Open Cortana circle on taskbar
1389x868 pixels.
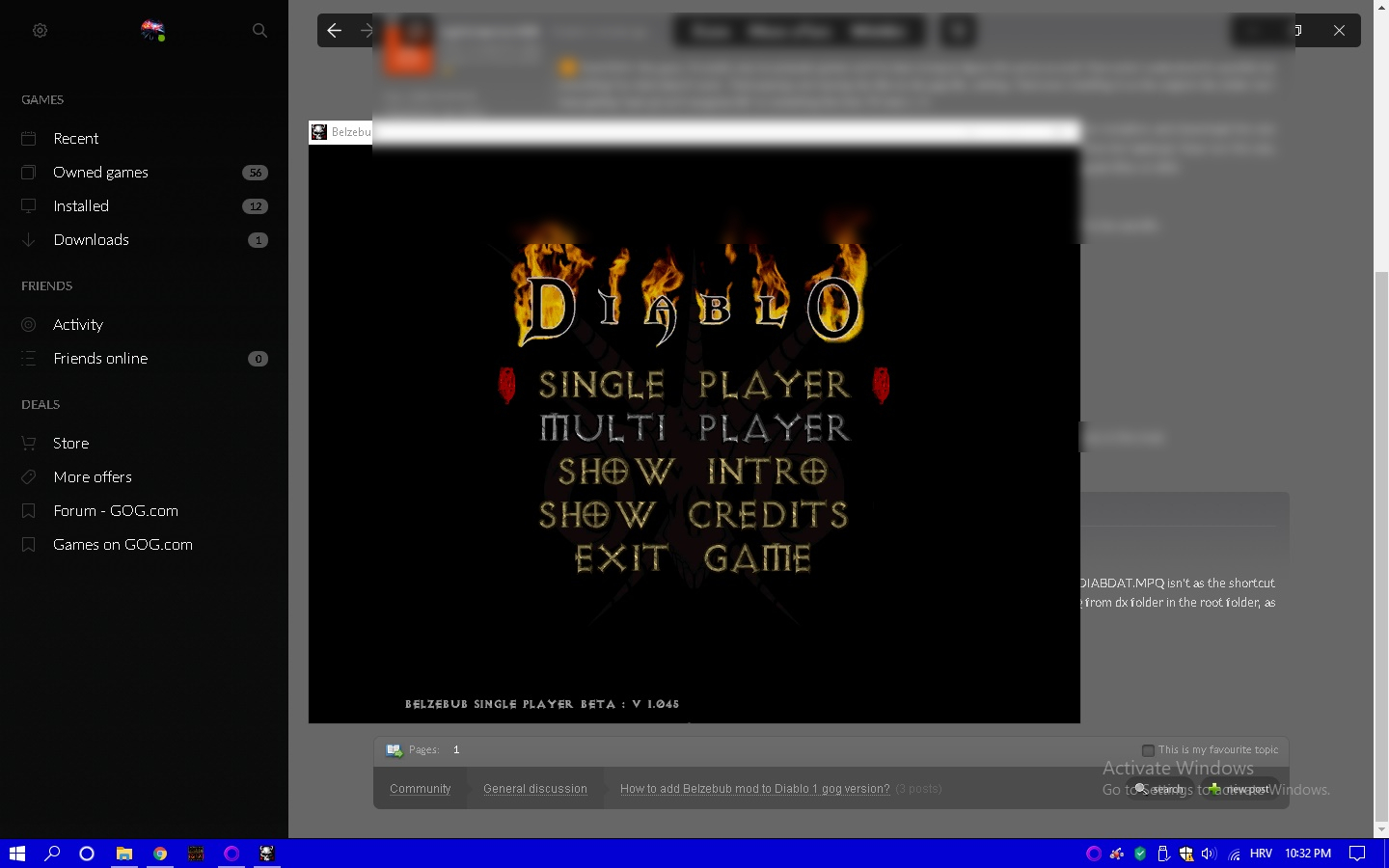pos(87,854)
